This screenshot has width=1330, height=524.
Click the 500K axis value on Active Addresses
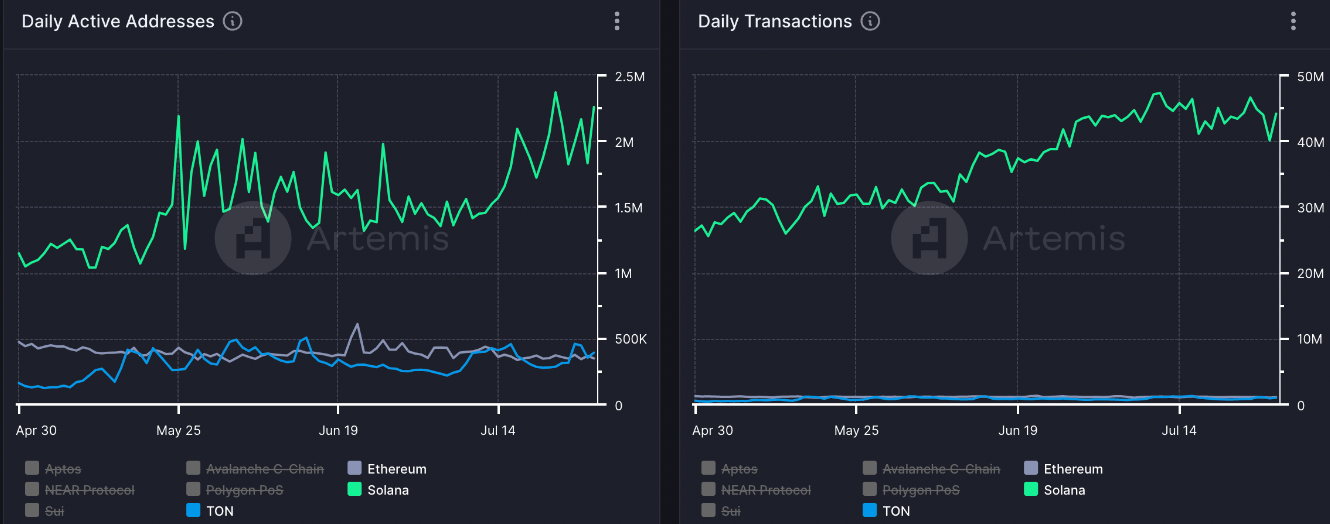(630, 340)
